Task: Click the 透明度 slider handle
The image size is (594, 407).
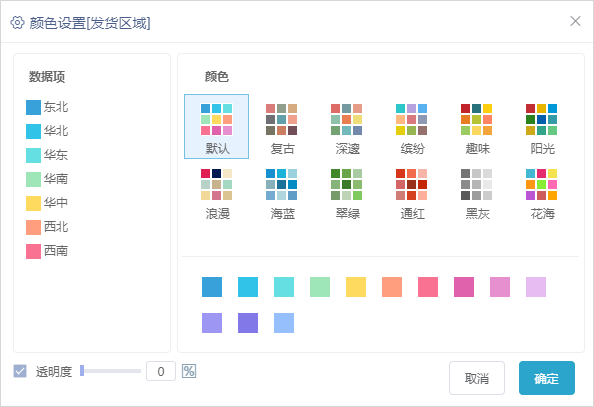Action: 82,371
